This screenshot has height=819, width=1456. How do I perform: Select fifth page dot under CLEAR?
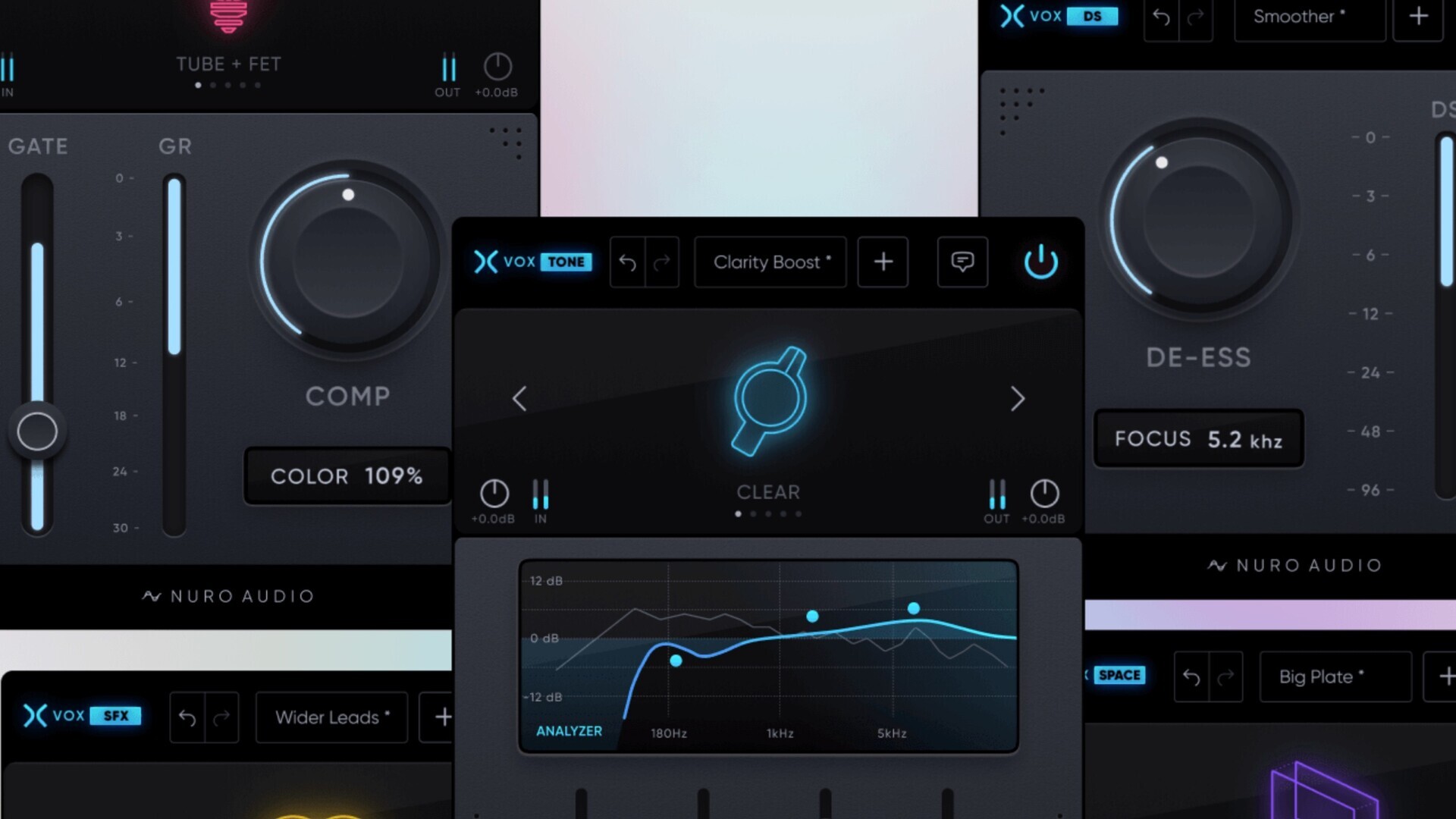click(x=799, y=514)
